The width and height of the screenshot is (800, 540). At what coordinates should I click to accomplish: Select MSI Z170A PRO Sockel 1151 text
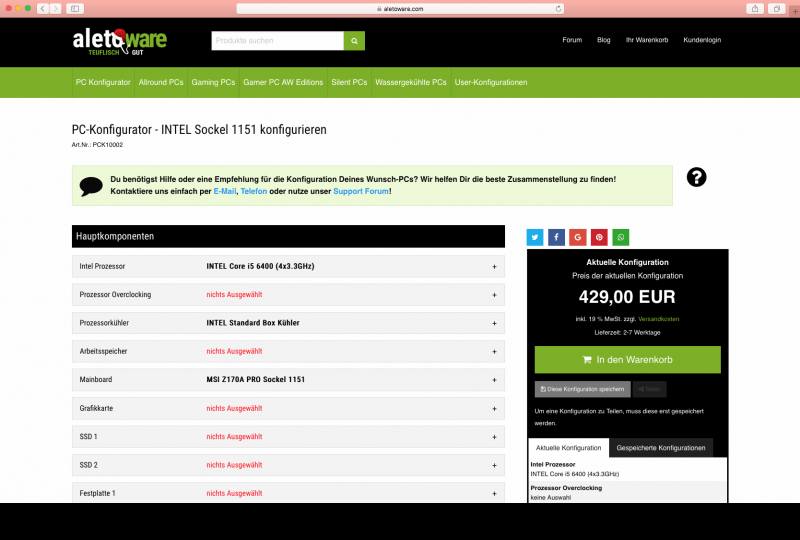[x=256, y=380]
